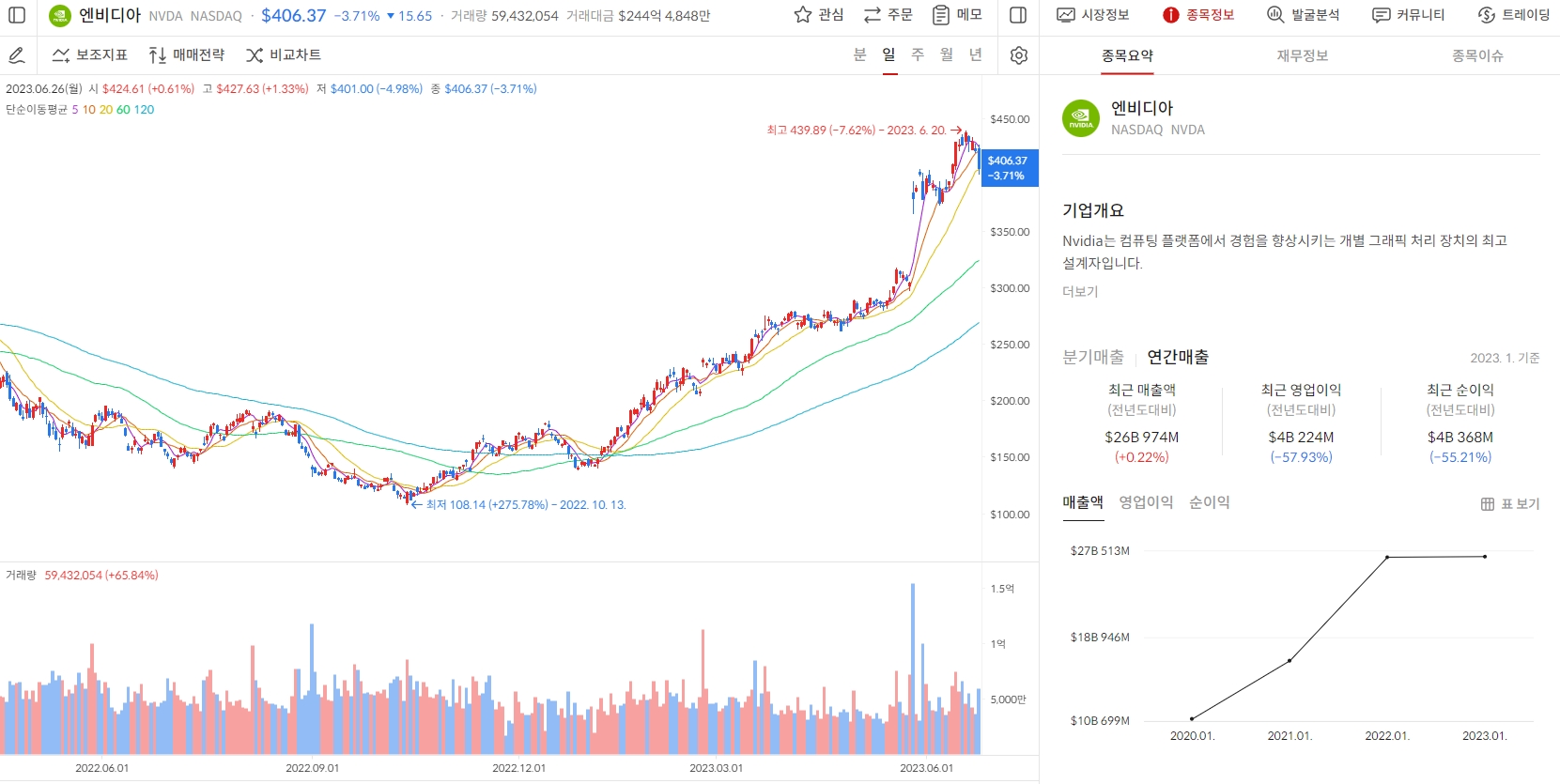
Task: Click the 기업개요 section heading
Action: 1093,210
